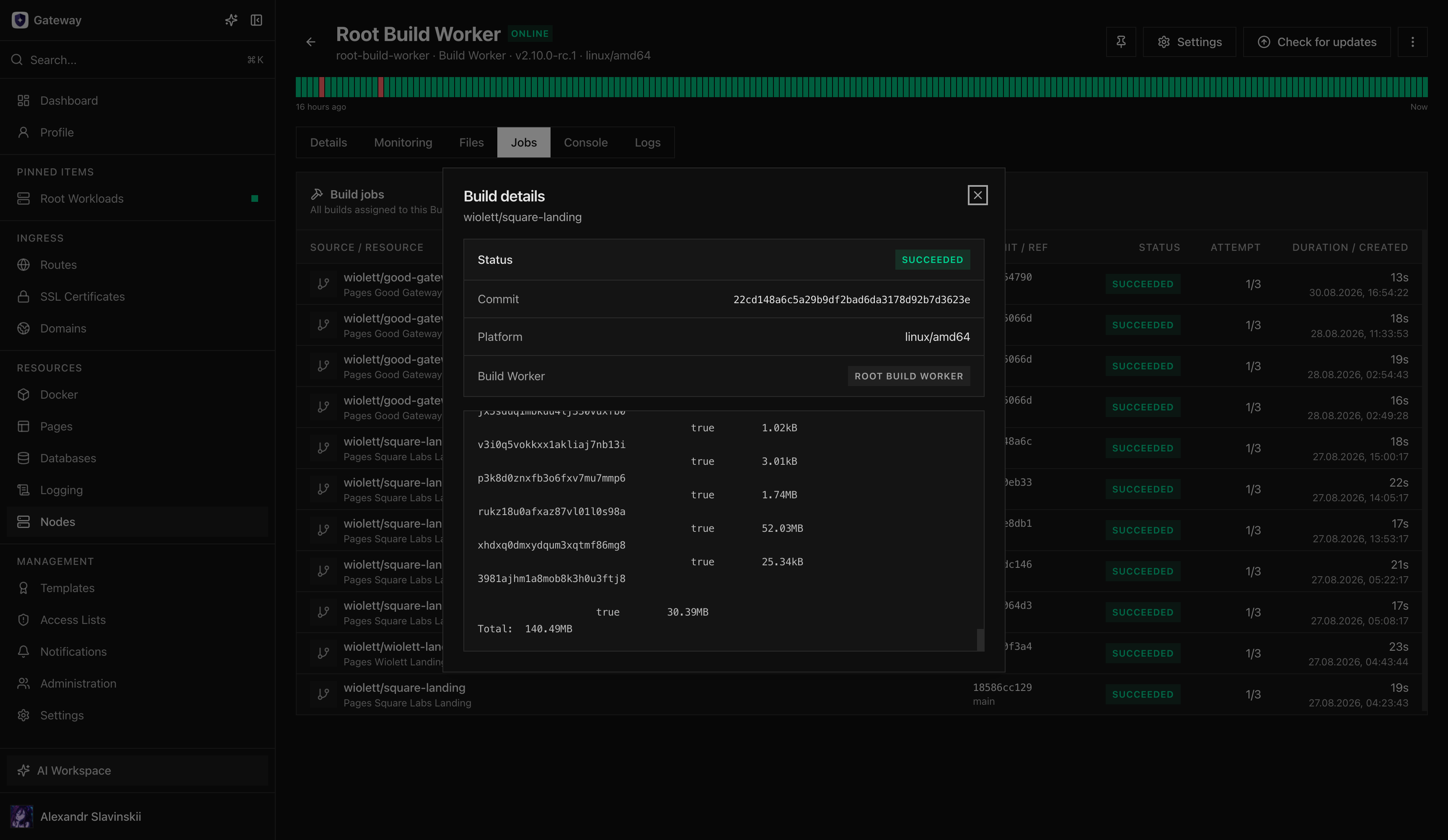Switch to the Logs tab
Screen dimensions: 1448x840
click(x=648, y=142)
